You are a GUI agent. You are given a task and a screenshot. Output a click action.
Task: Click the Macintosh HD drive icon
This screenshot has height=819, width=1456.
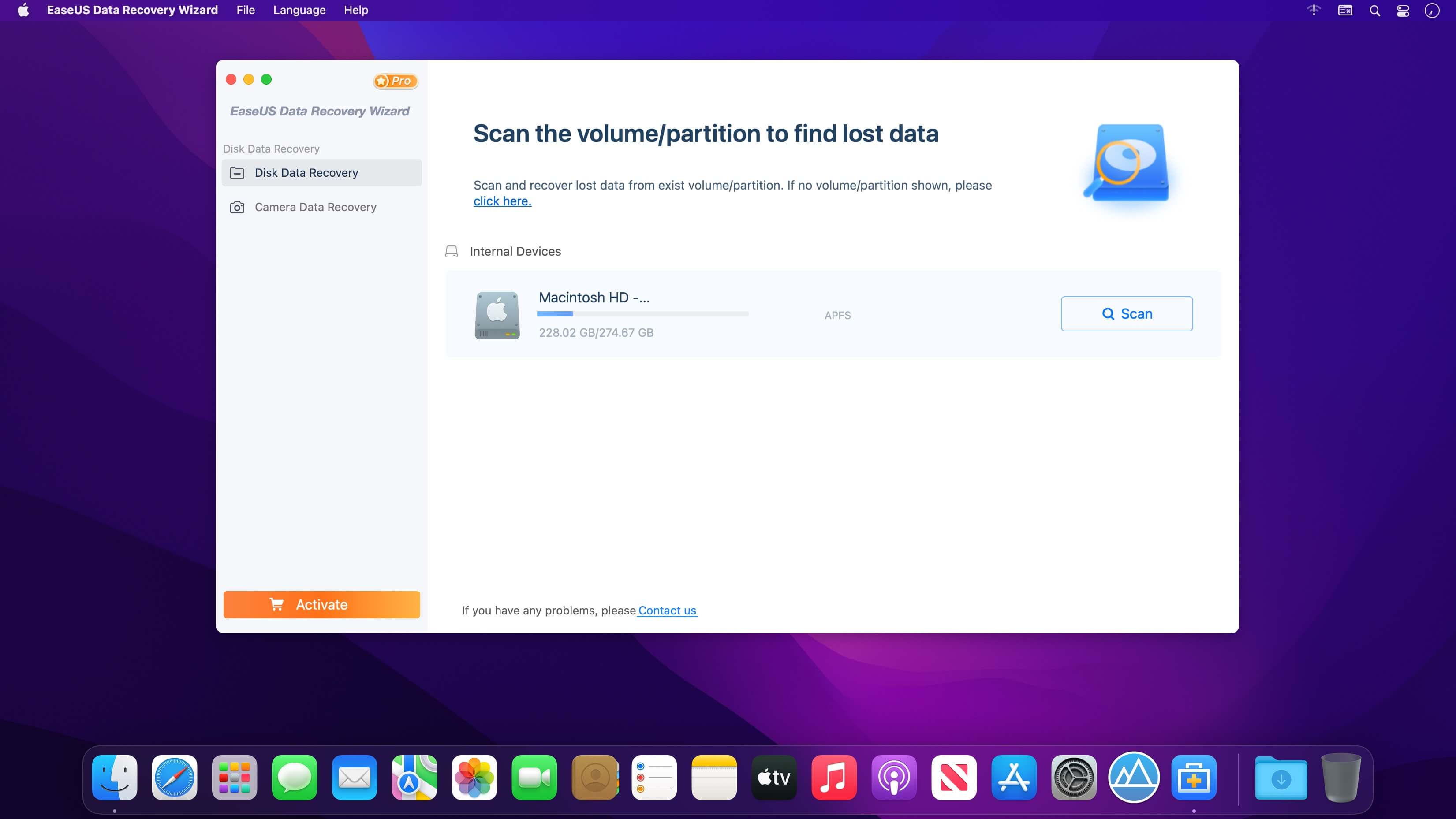[497, 315]
